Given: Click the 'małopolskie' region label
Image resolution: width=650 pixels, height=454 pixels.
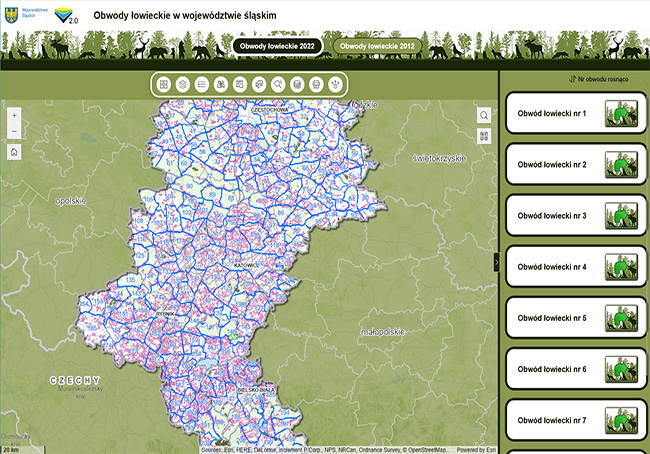Looking at the screenshot, I should point(382,332).
